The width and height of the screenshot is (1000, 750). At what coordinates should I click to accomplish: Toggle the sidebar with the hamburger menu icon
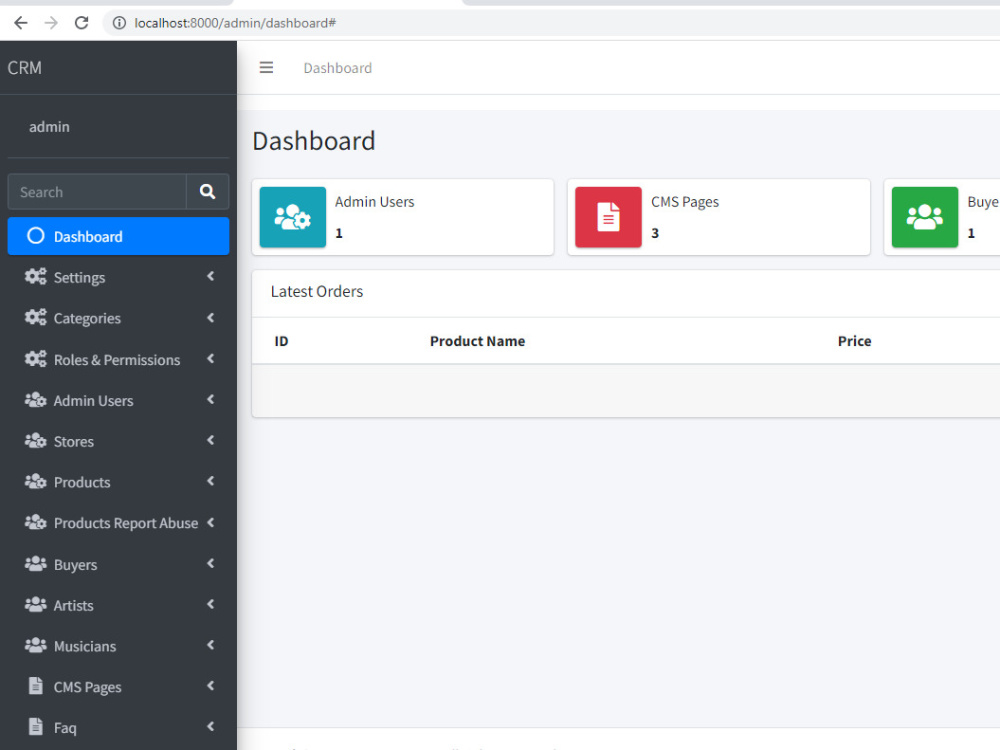pos(266,68)
